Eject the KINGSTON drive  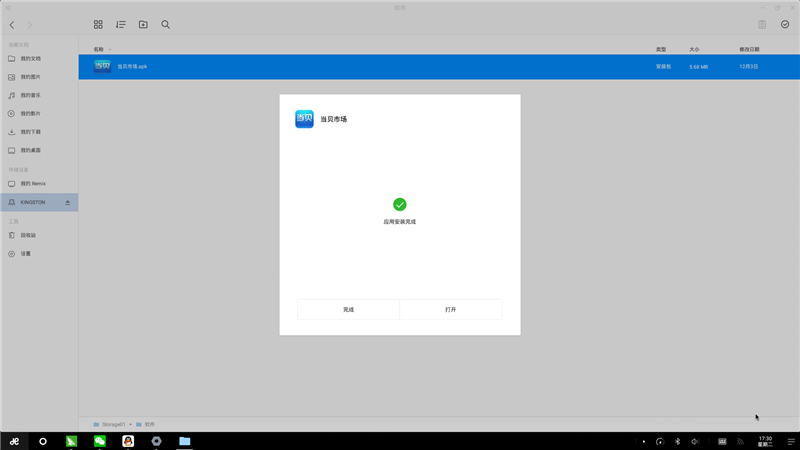tap(67, 203)
